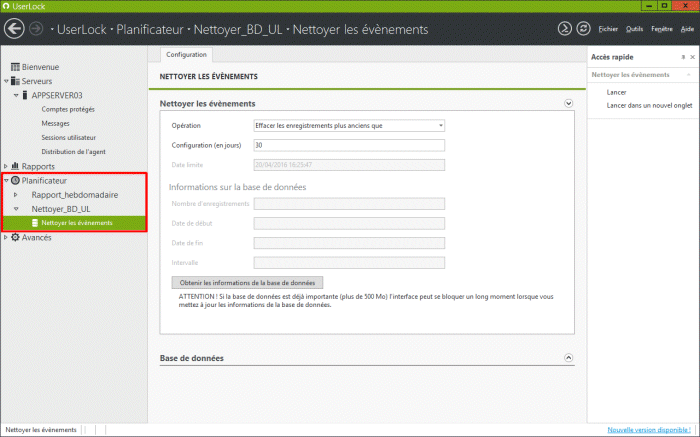Viewport: 700px width, 437px height.
Task: Click the Nettoyer les évènements status bar text
Action: [41, 429]
